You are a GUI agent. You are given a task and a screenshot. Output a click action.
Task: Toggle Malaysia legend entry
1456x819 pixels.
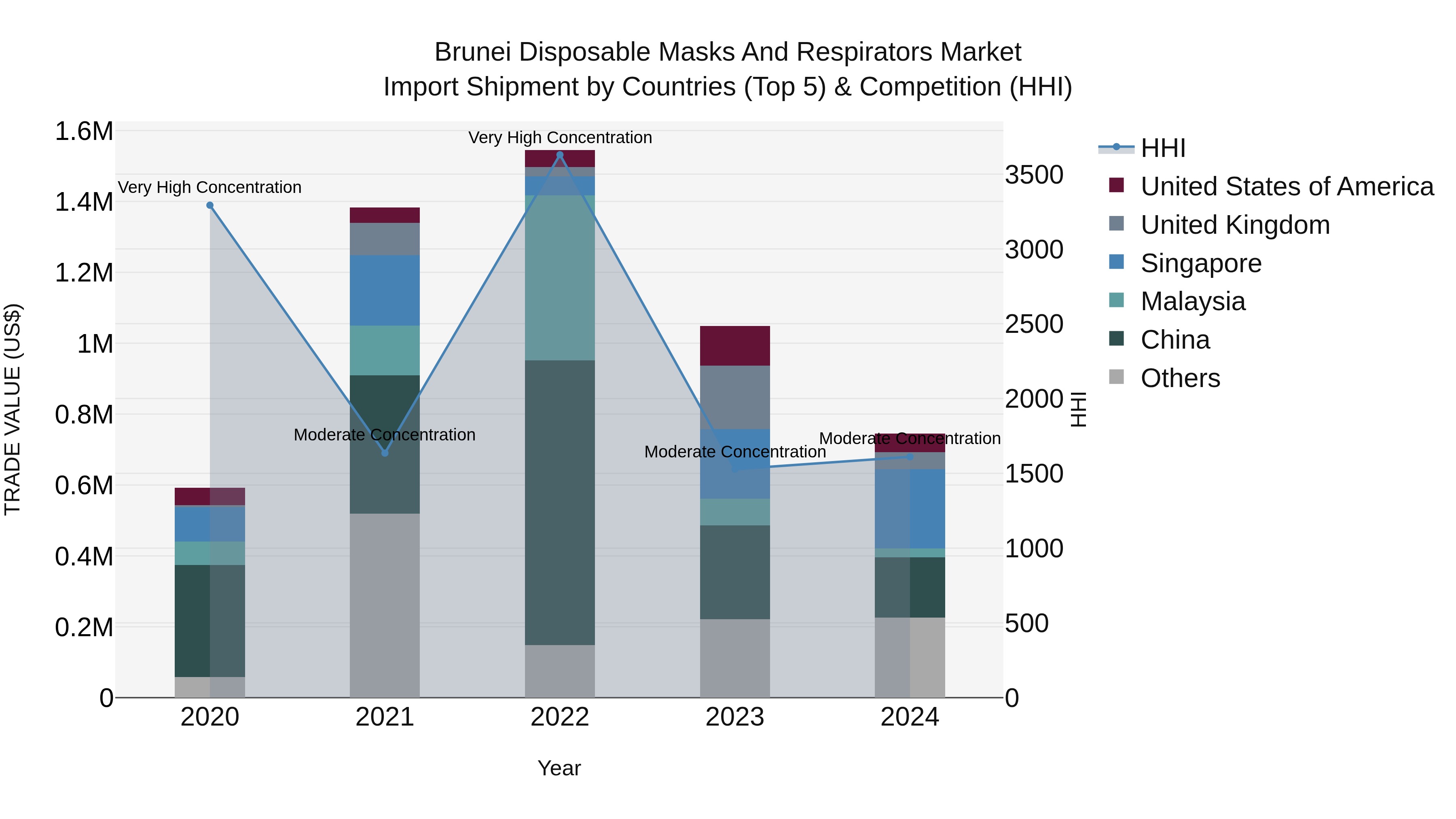(x=1177, y=301)
